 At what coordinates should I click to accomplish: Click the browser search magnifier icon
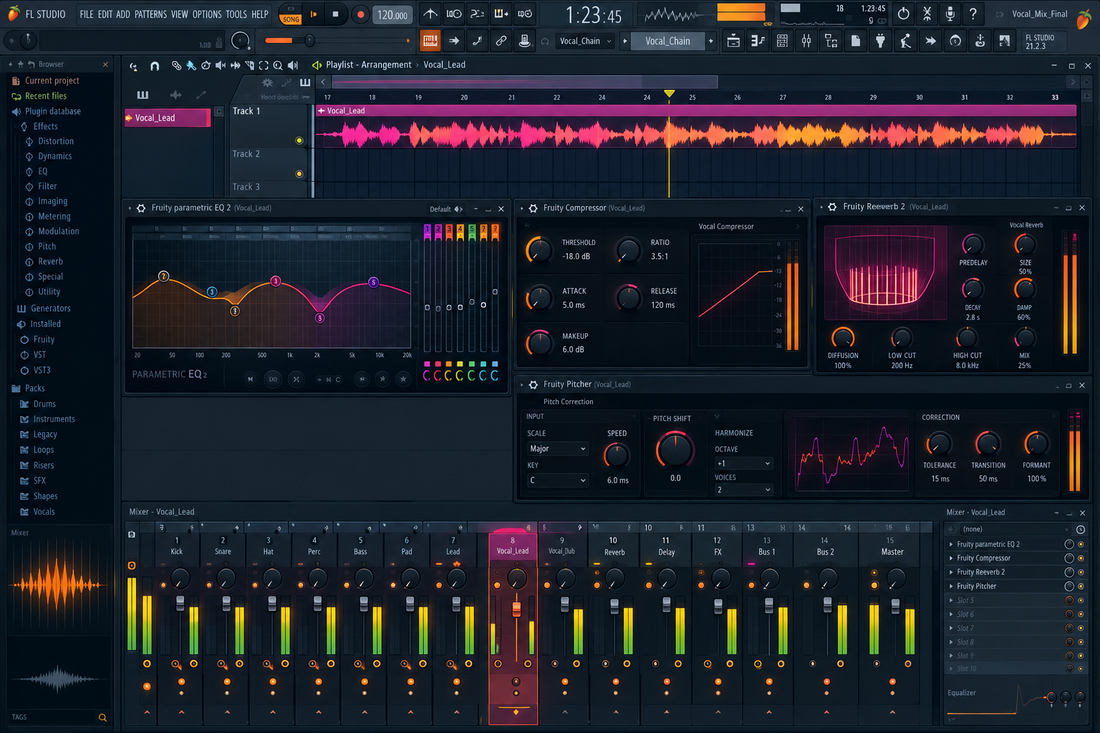tap(102, 718)
